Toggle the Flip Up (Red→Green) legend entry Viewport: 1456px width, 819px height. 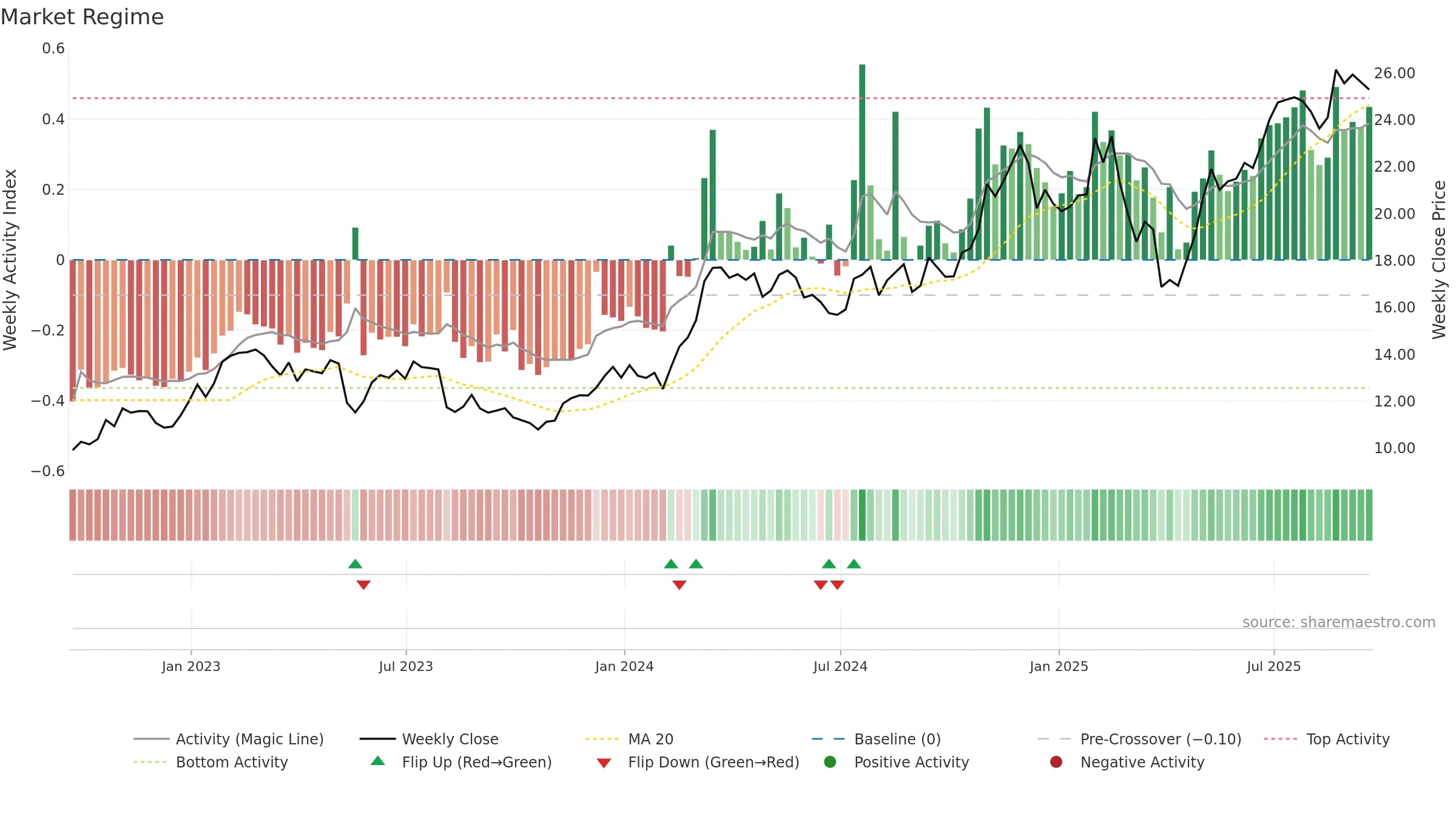461,762
